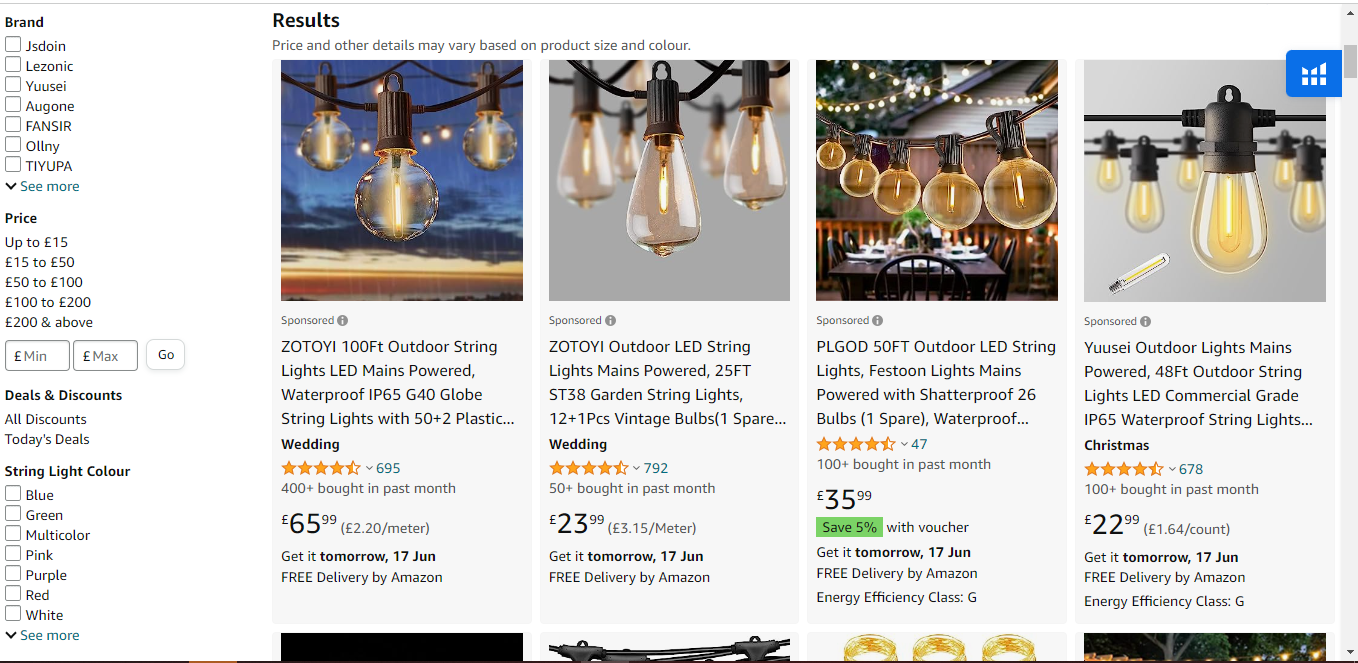Click the £ Min price input field
Screen dimensions: 1358x663
coord(38,356)
